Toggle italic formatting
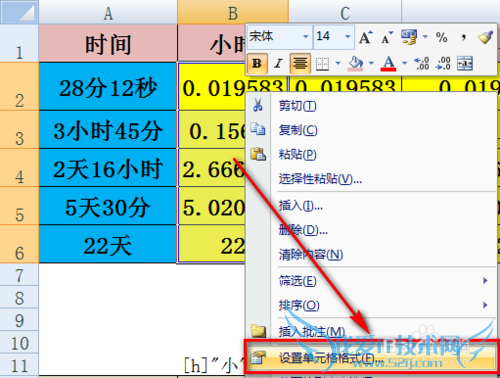Viewport: 500px width, 378px height. coord(278,63)
